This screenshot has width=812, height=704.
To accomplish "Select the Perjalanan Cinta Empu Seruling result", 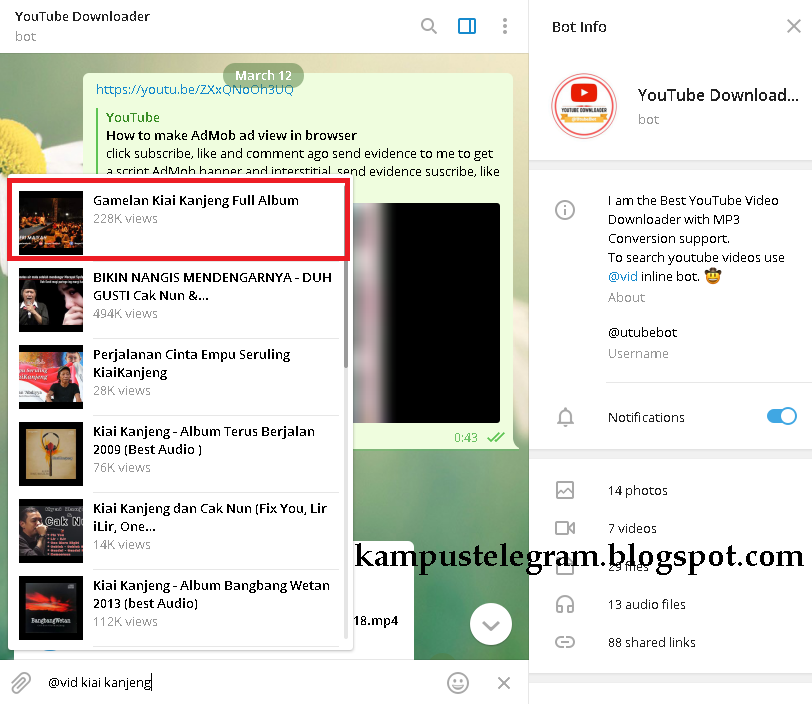I will [x=179, y=377].
